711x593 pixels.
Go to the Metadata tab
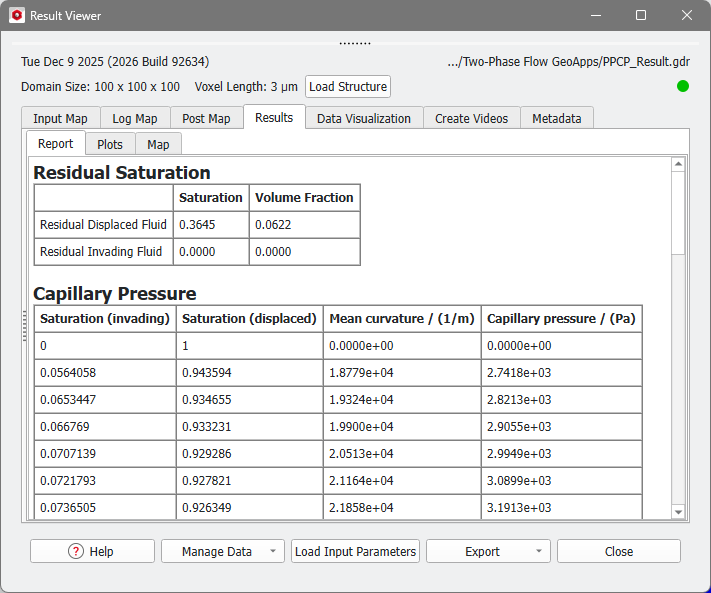[556, 118]
